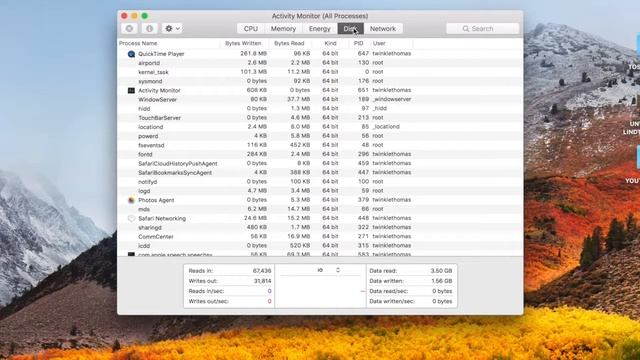The height and width of the screenshot is (360, 640).
Task: Click the Activity Monitor process icon
Action: 131,90
